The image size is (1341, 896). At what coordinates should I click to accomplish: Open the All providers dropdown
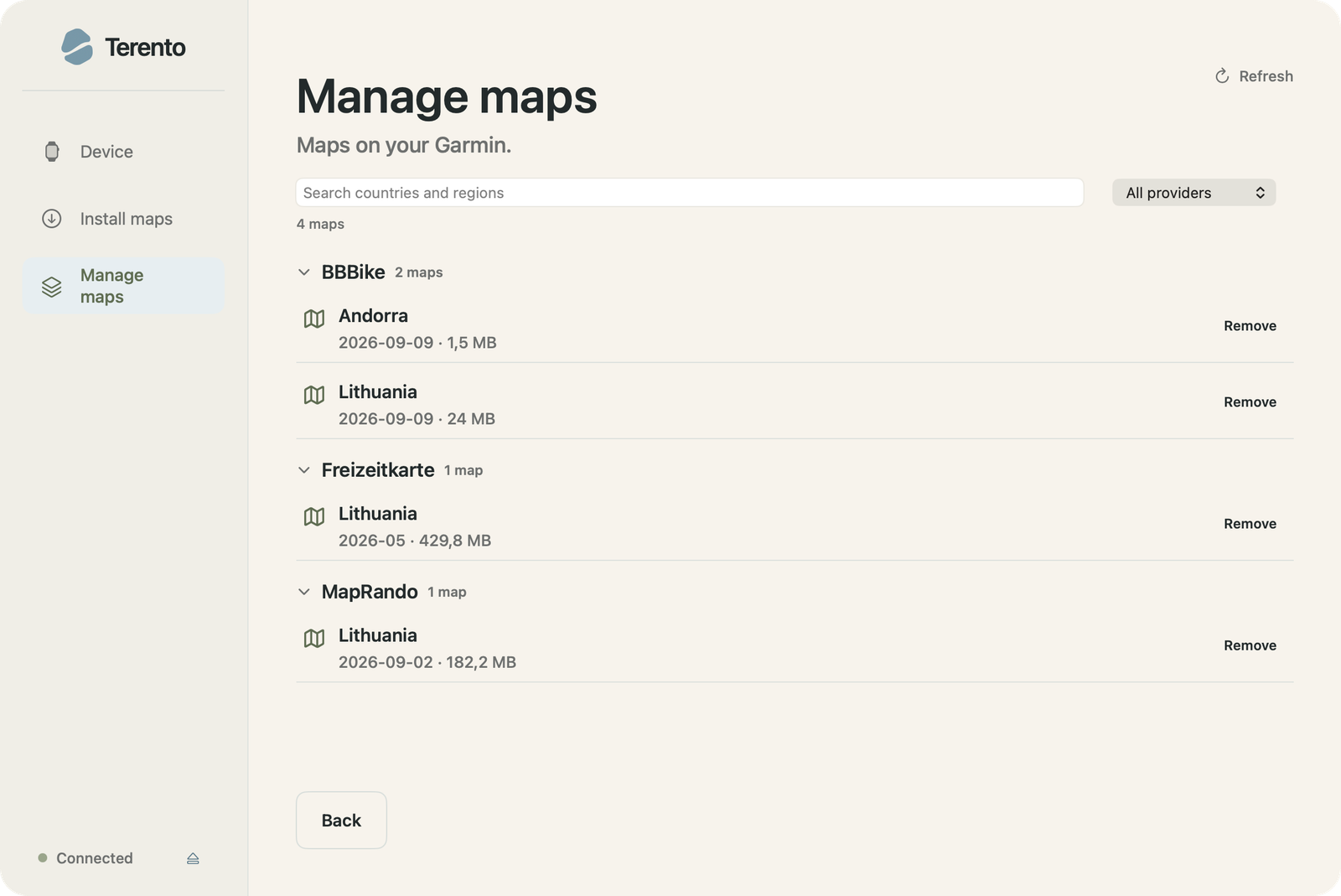1193,193
